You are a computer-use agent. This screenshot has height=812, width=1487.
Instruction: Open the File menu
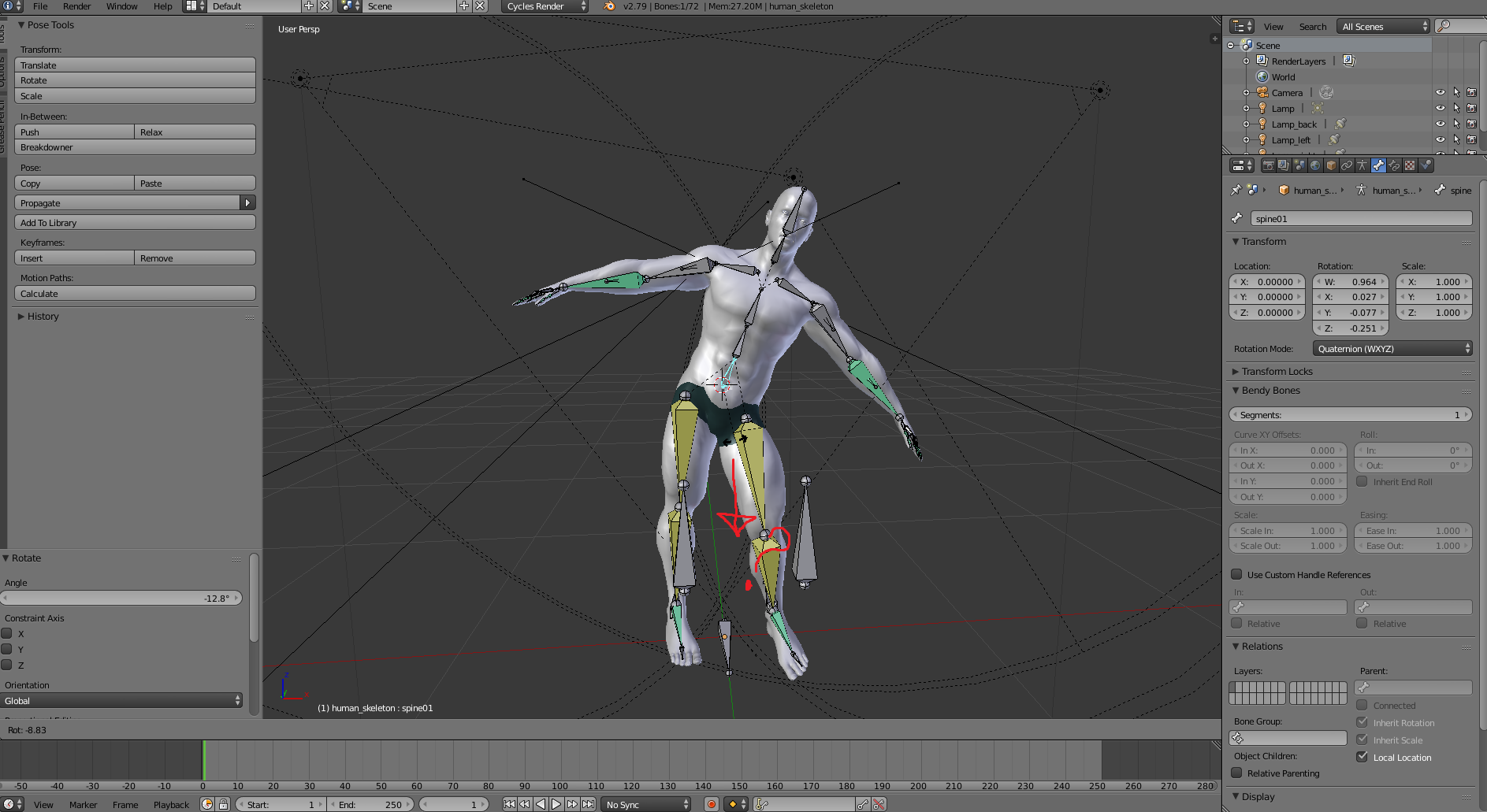pos(40,6)
